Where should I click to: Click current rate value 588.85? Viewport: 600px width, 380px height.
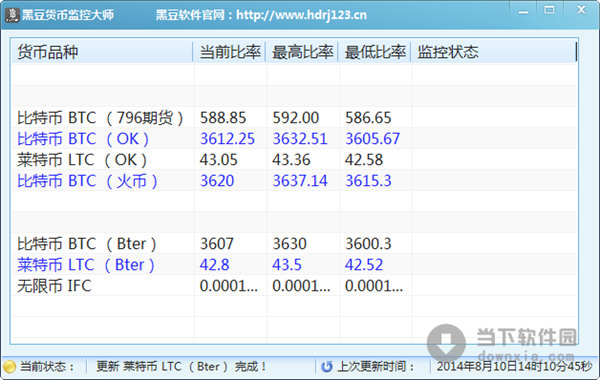coord(223,117)
